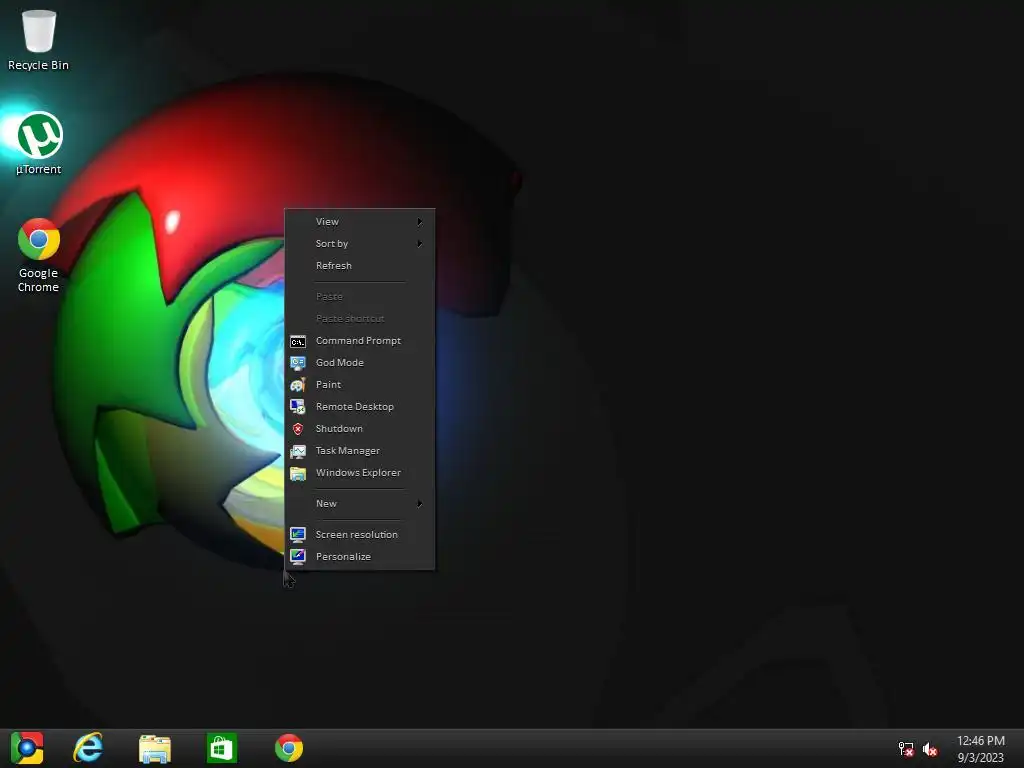Select God Mode in the context menu
This screenshot has width=1024, height=768.
point(360,363)
